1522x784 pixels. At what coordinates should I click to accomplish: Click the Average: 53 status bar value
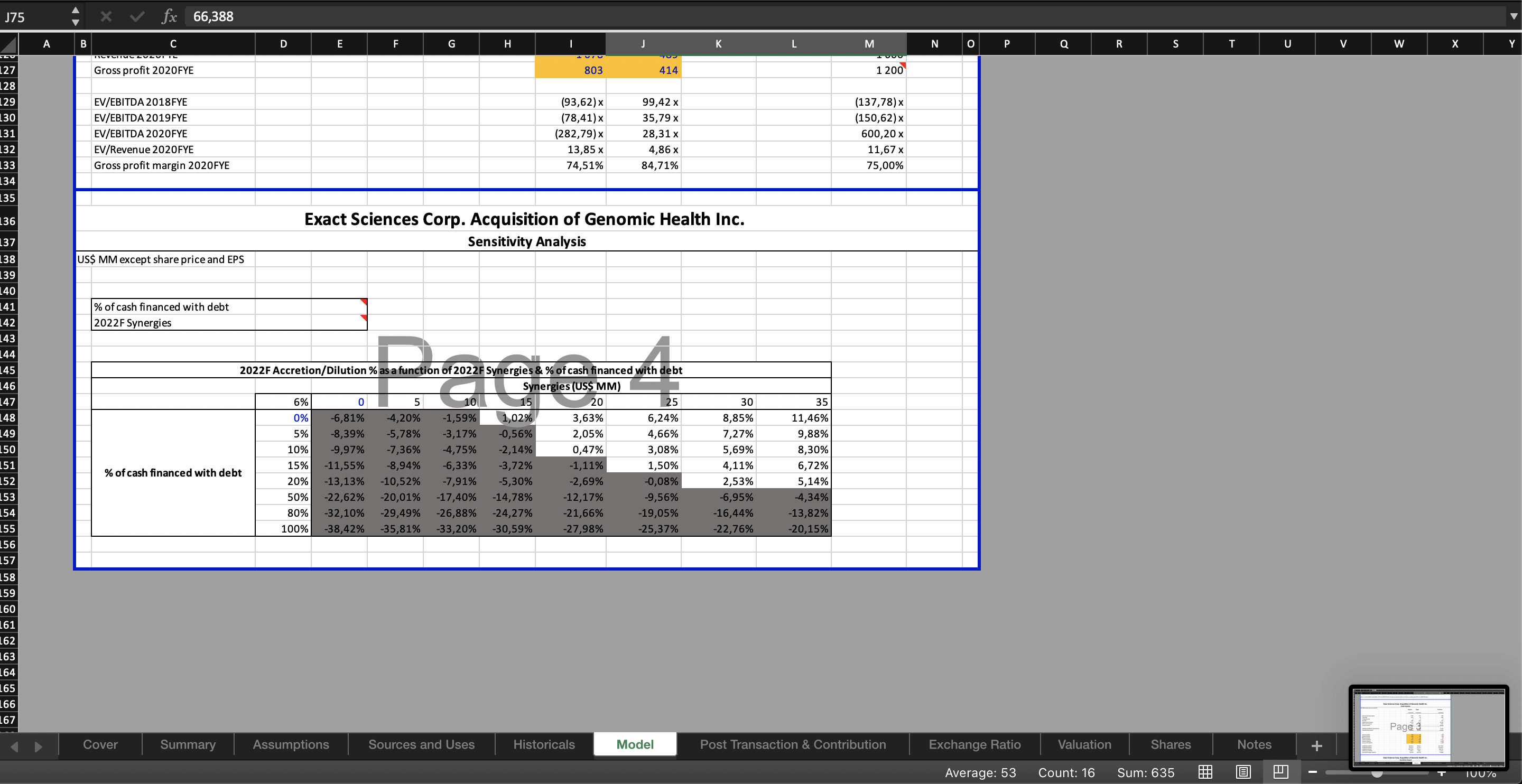(x=980, y=773)
